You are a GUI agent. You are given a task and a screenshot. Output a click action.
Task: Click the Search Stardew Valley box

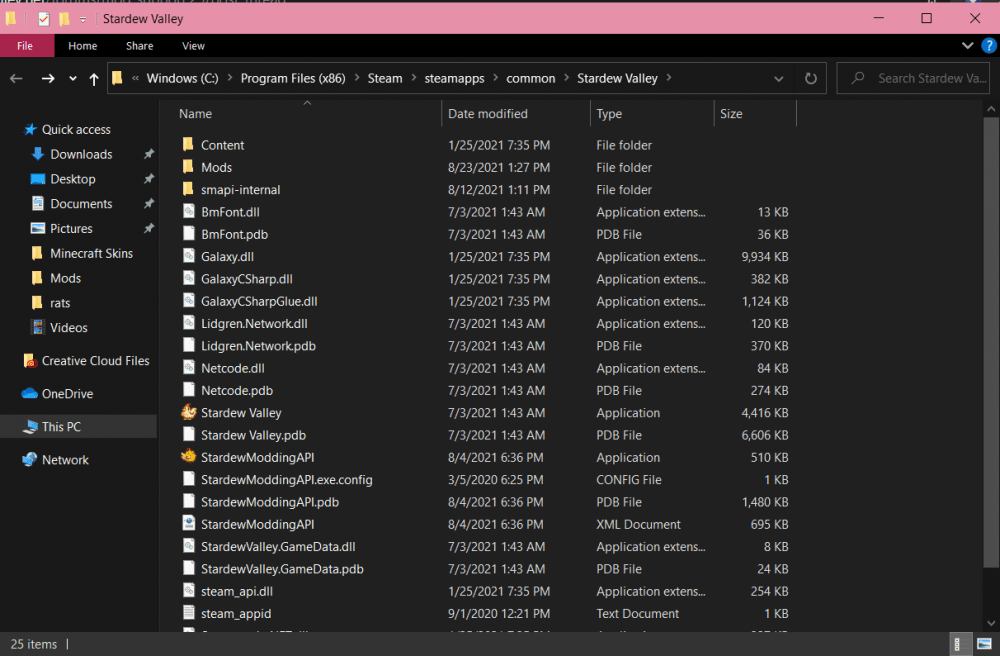coord(913,78)
